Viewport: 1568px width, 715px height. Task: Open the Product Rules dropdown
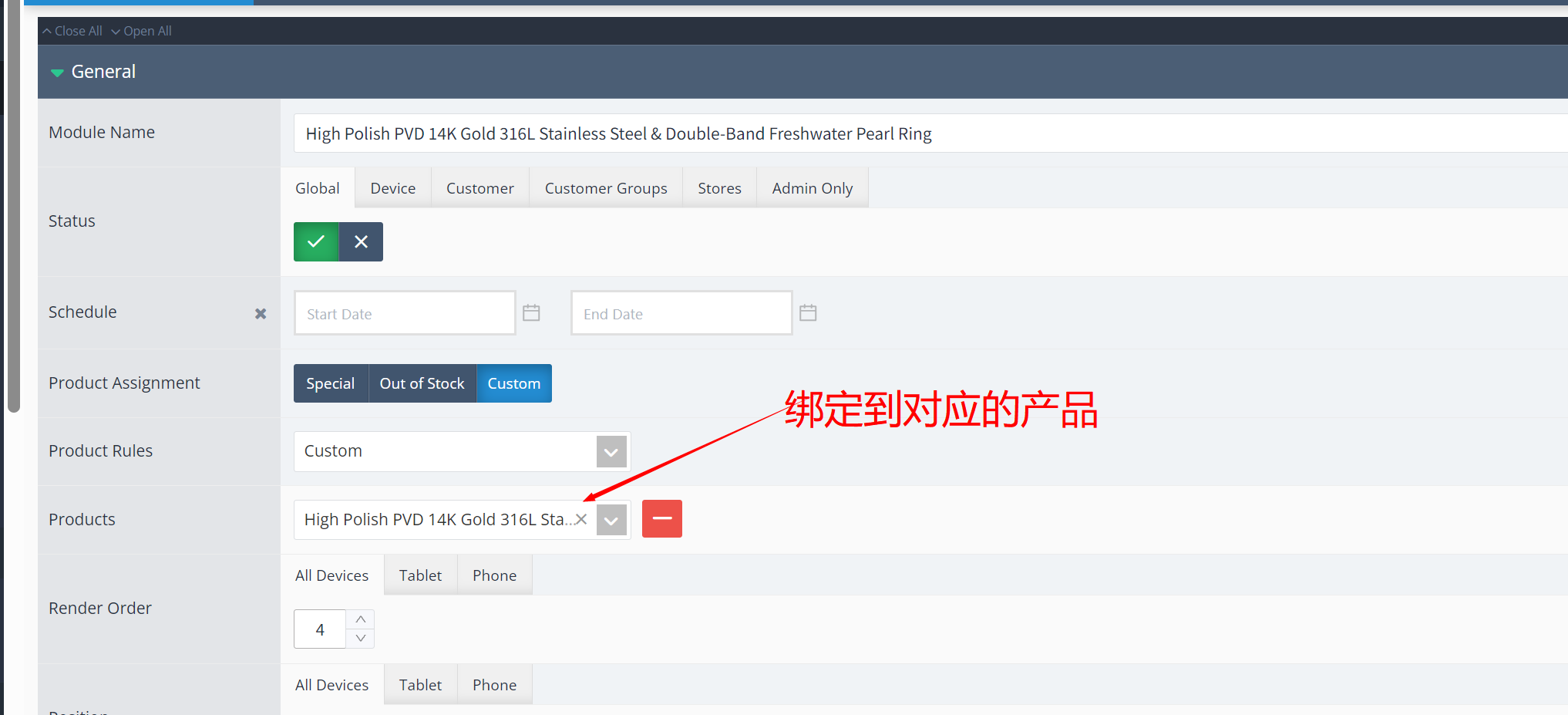coord(611,451)
